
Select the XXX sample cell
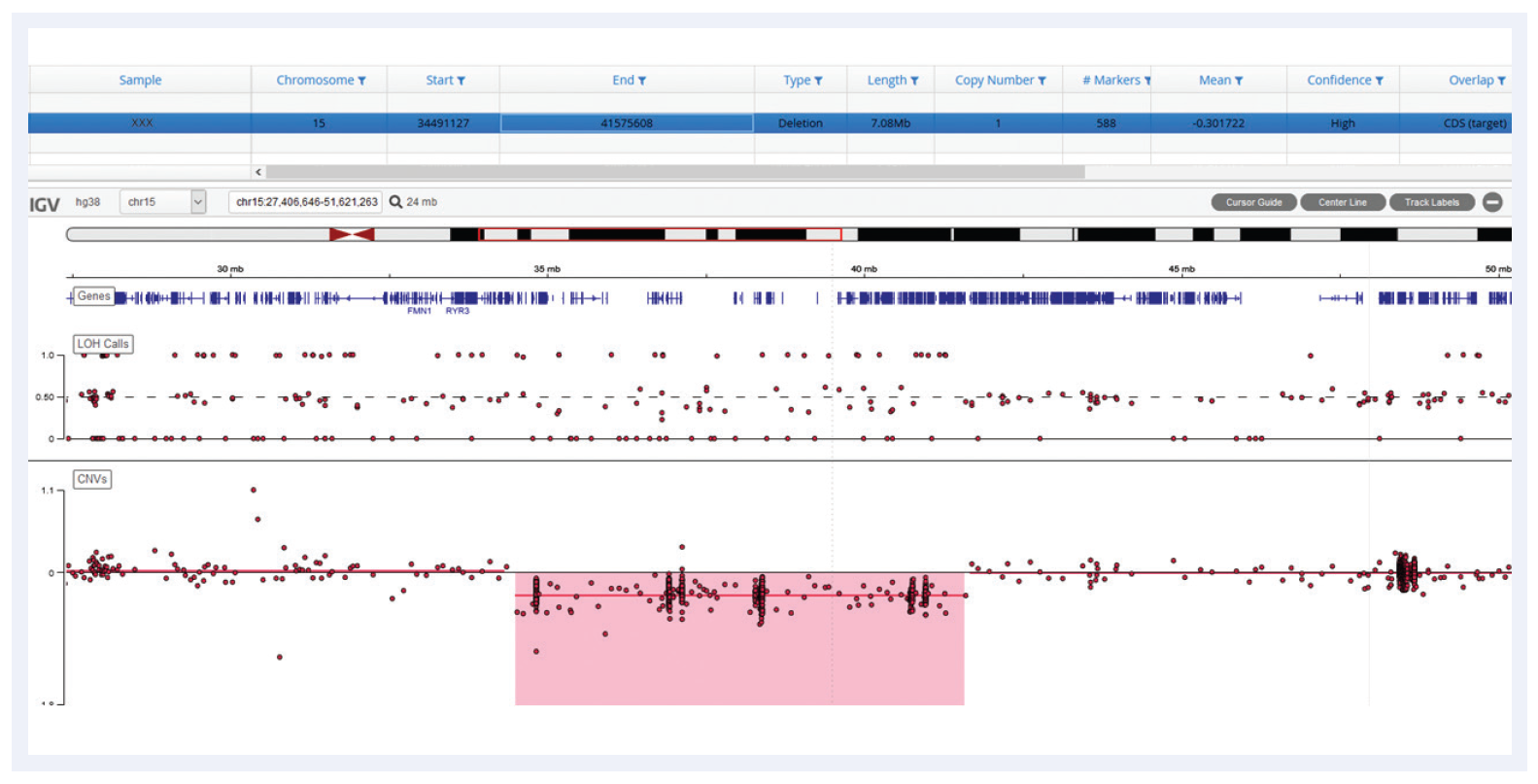click(142, 123)
